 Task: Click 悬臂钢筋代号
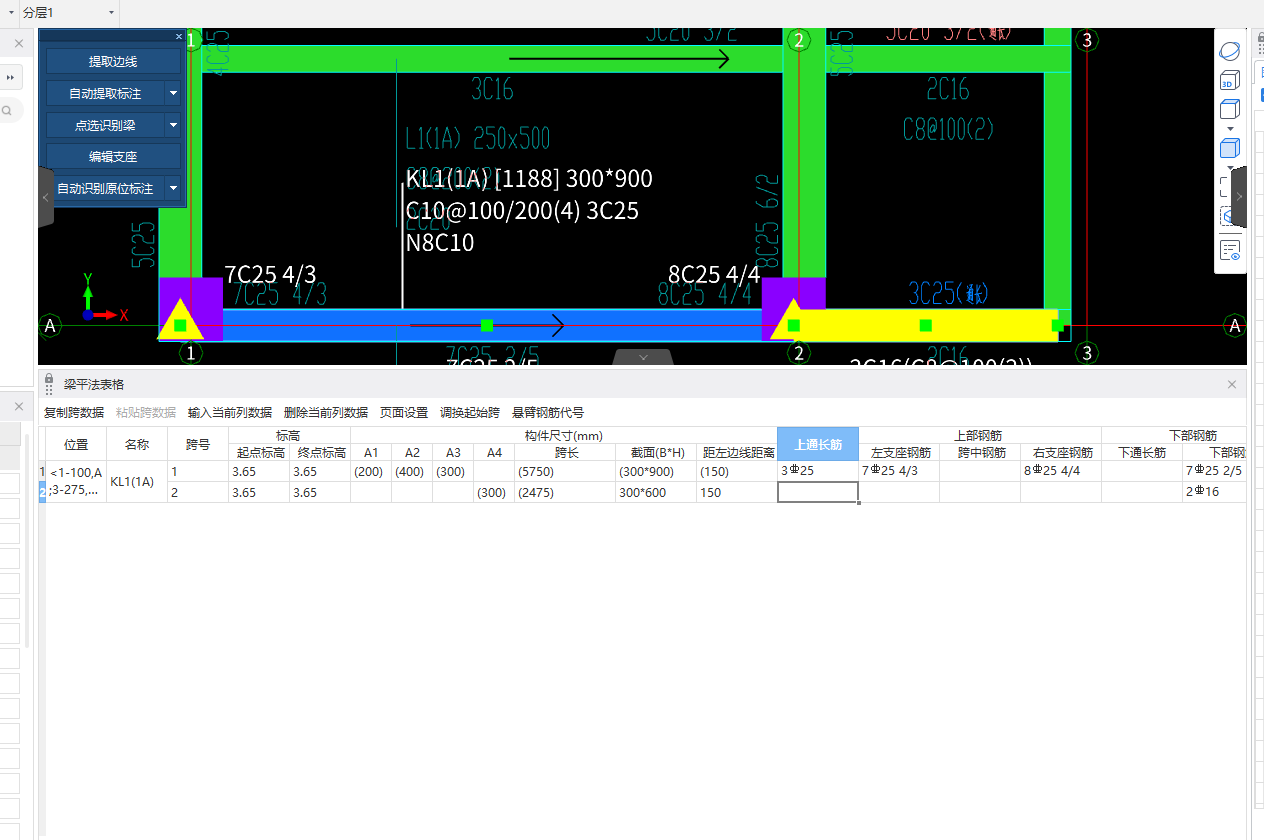(x=548, y=412)
